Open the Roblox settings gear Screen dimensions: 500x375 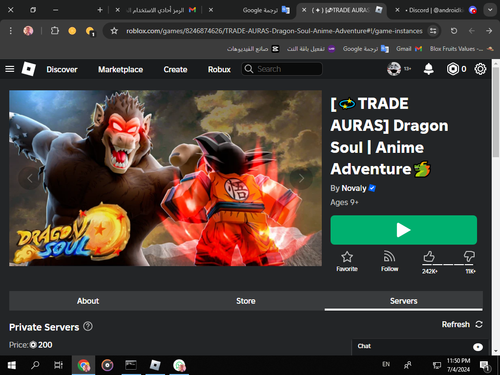480,69
